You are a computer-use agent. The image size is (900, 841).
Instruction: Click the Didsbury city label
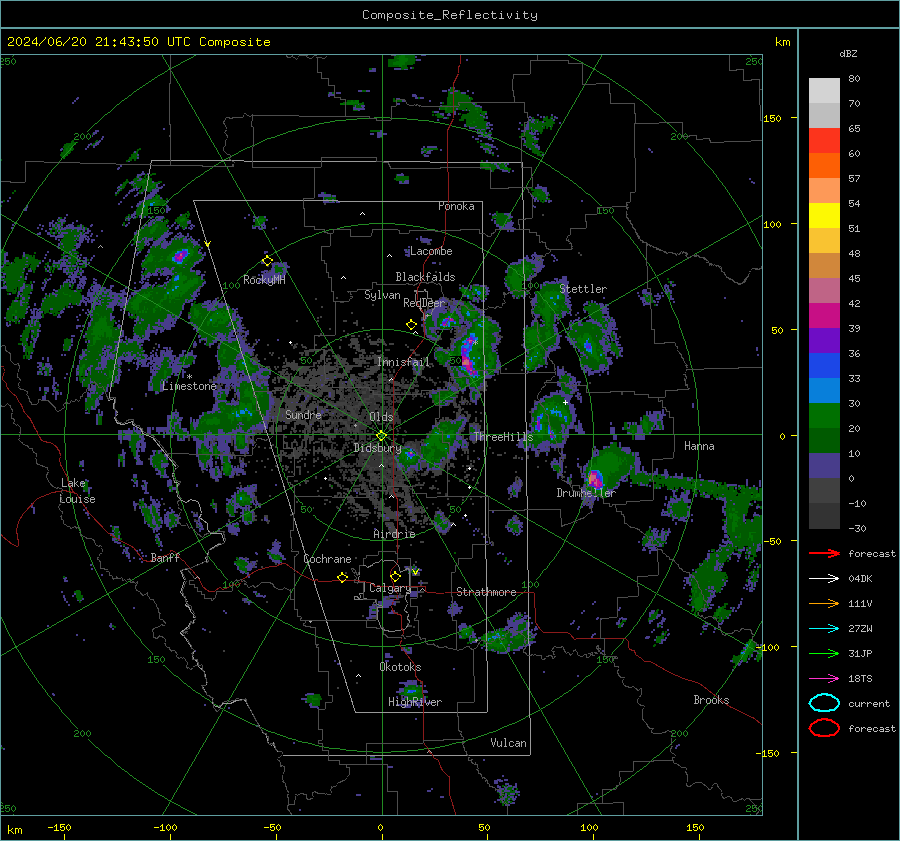[x=378, y=448]
